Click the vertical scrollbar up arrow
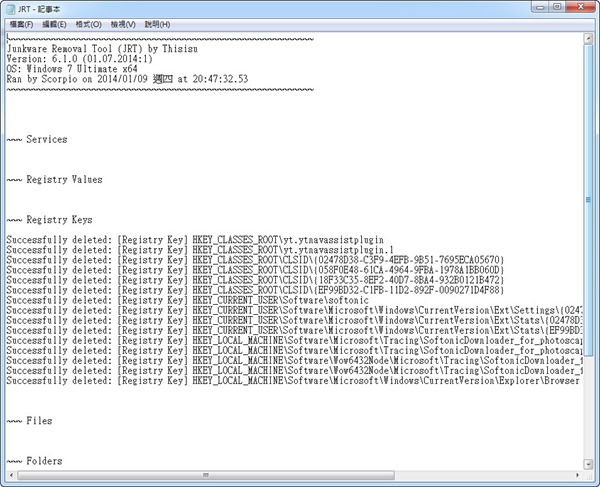 [x=588, y=38]
